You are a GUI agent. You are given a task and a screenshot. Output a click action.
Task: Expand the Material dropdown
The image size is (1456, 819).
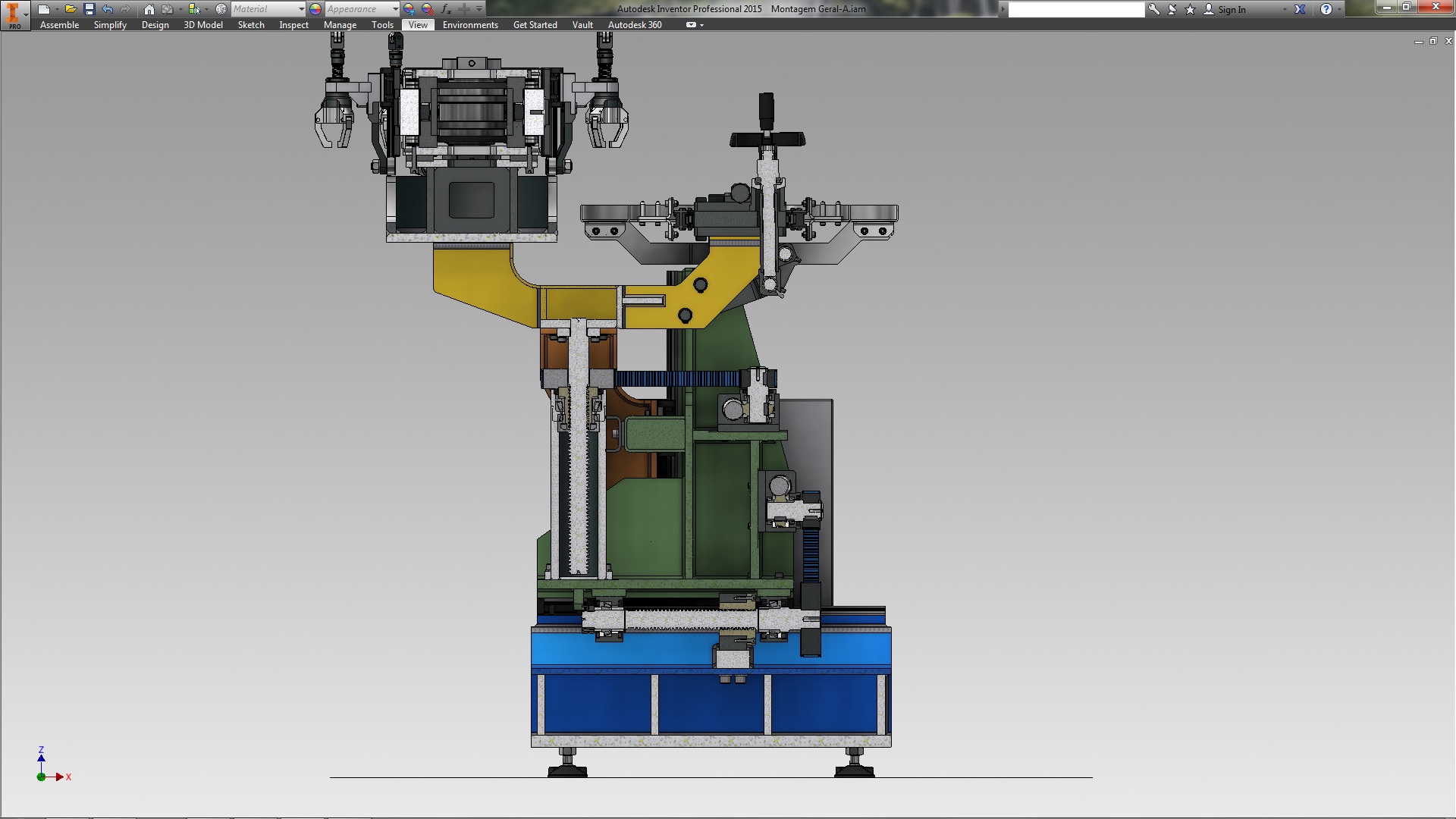coord(301,9)
